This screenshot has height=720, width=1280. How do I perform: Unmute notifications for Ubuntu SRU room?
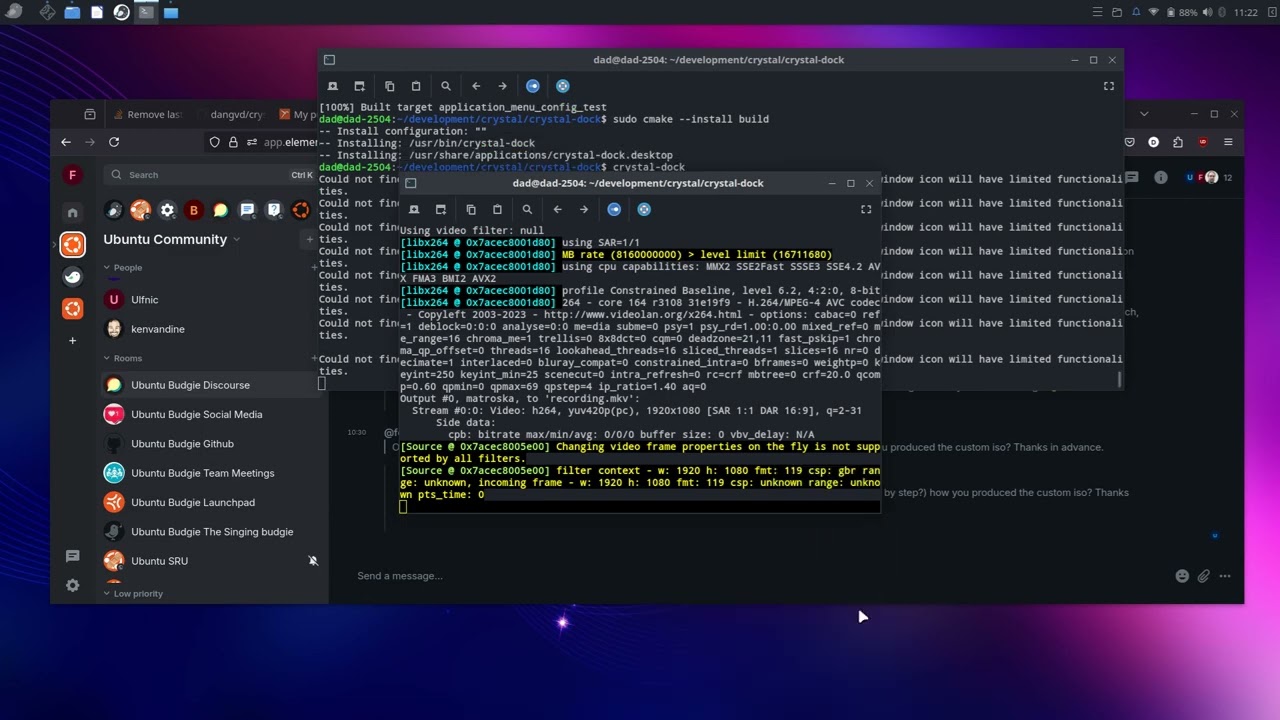(x=313, y=561)
